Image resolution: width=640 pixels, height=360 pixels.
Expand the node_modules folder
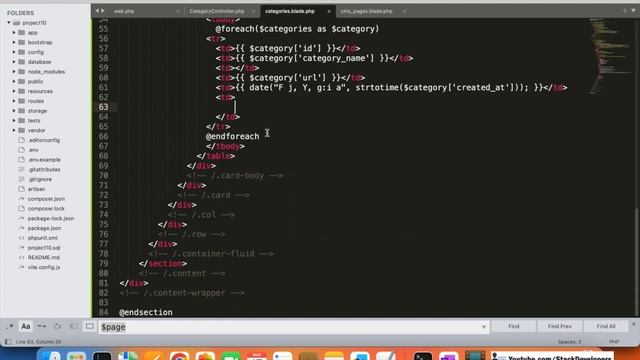click(14, 72)
